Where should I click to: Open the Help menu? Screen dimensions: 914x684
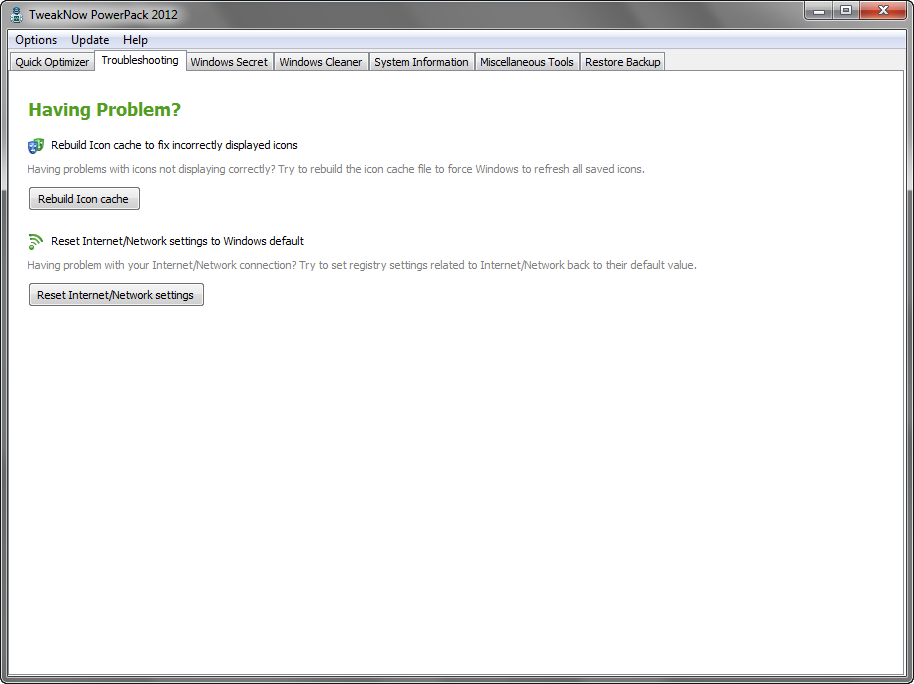[135, 40]
